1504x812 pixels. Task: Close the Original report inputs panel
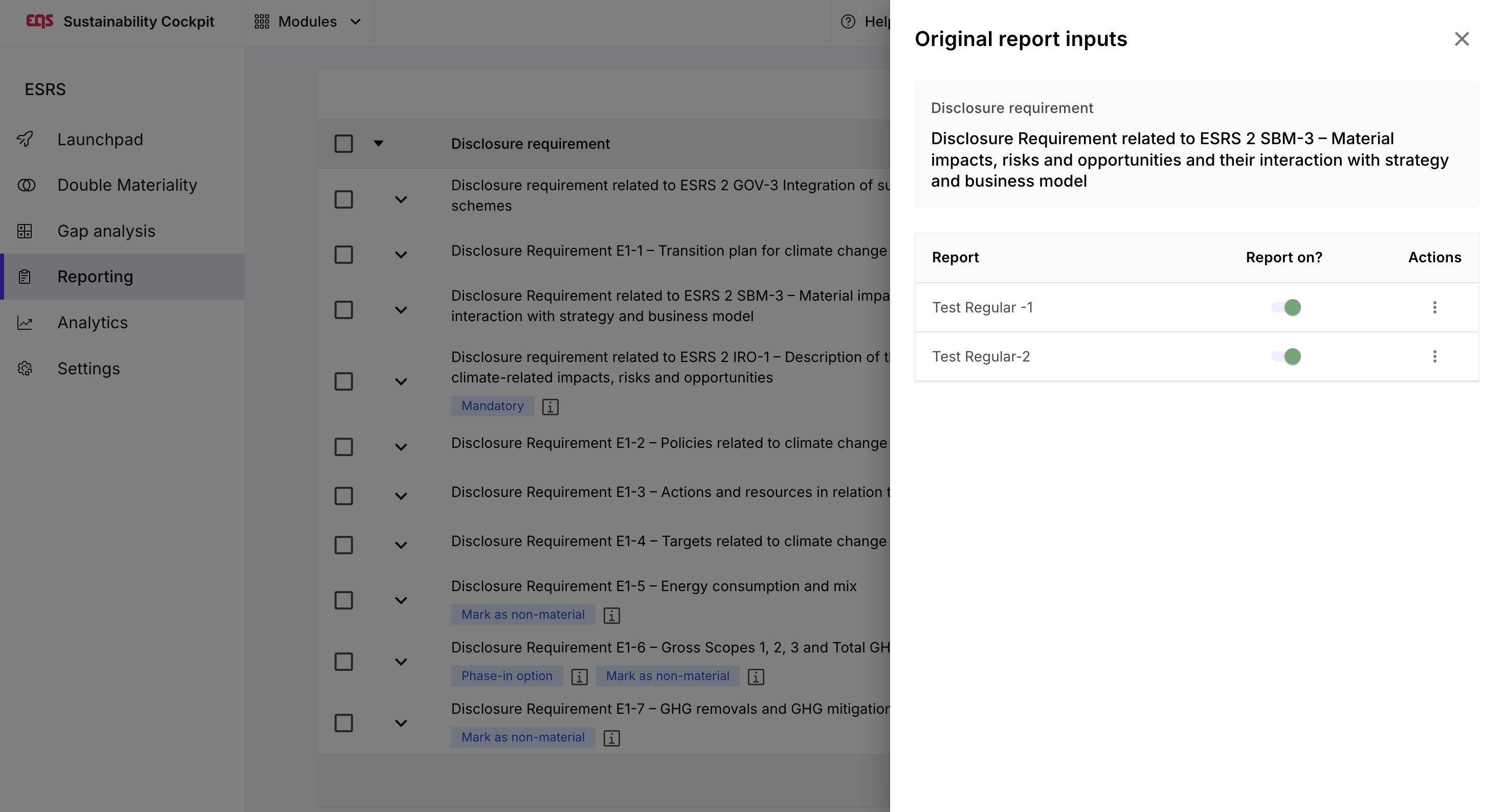pos(1462,39)
